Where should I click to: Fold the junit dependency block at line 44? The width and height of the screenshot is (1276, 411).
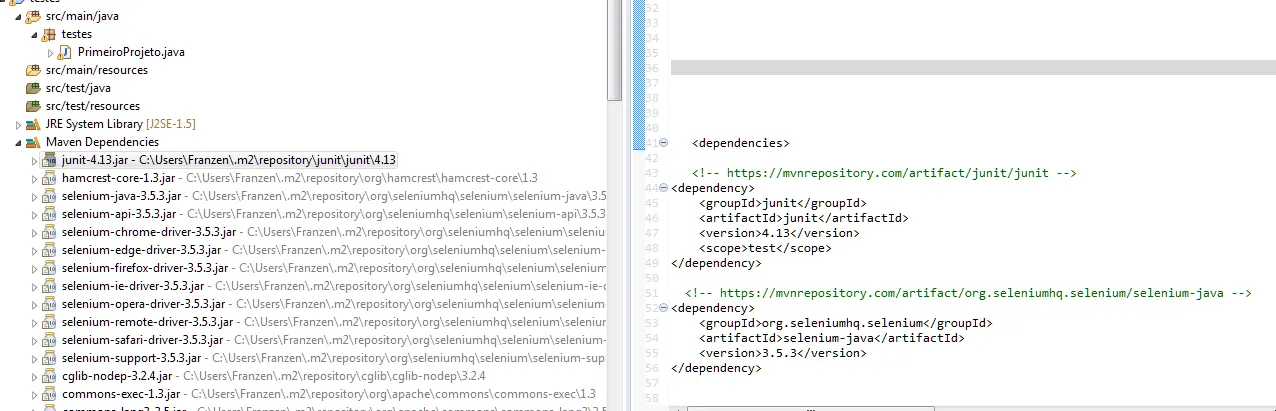tap(665, 187)
